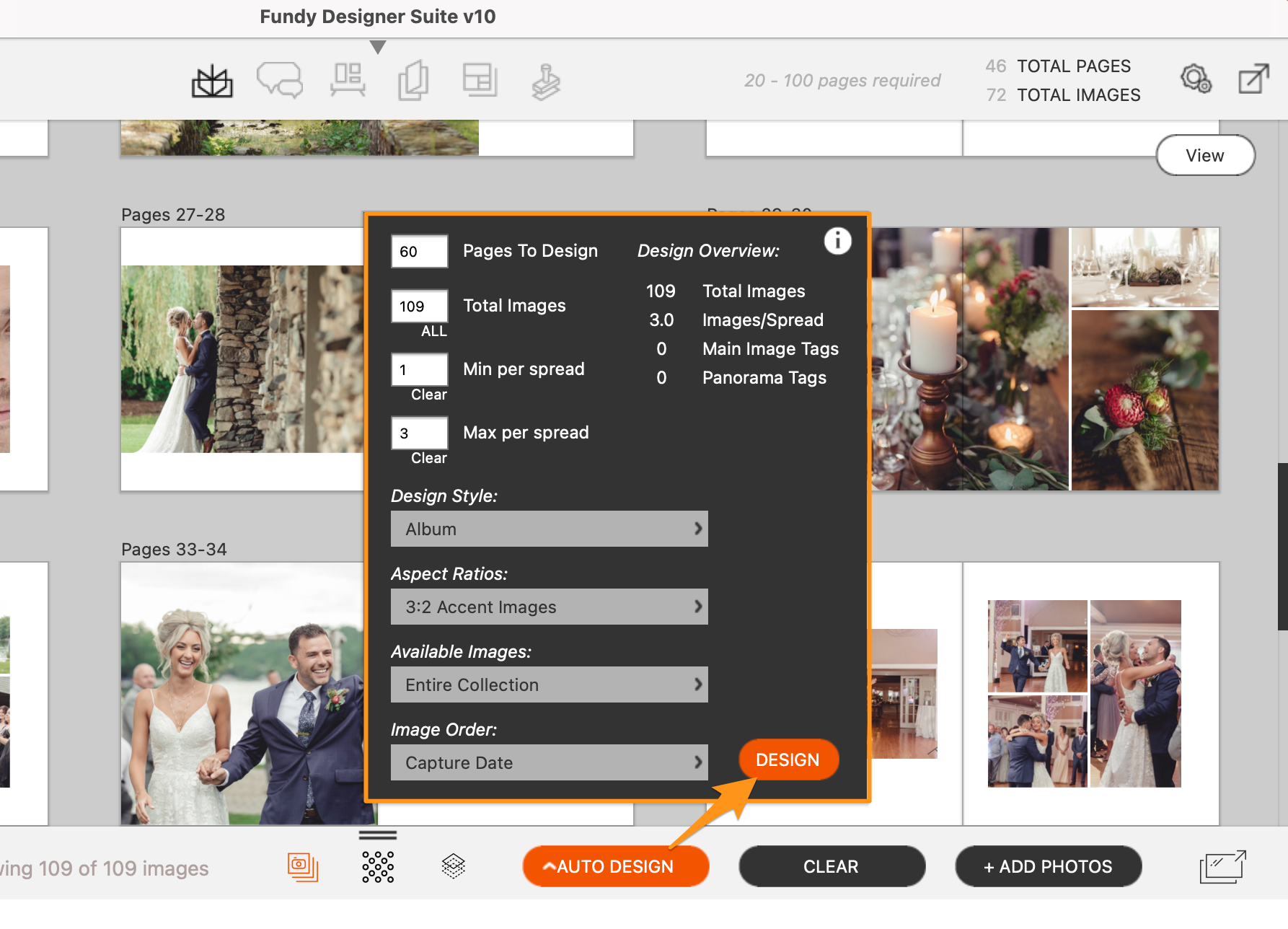Open the Capture Date image order dropdown
This screenshot has width=1288, height=929.
(x=550, y=762)
